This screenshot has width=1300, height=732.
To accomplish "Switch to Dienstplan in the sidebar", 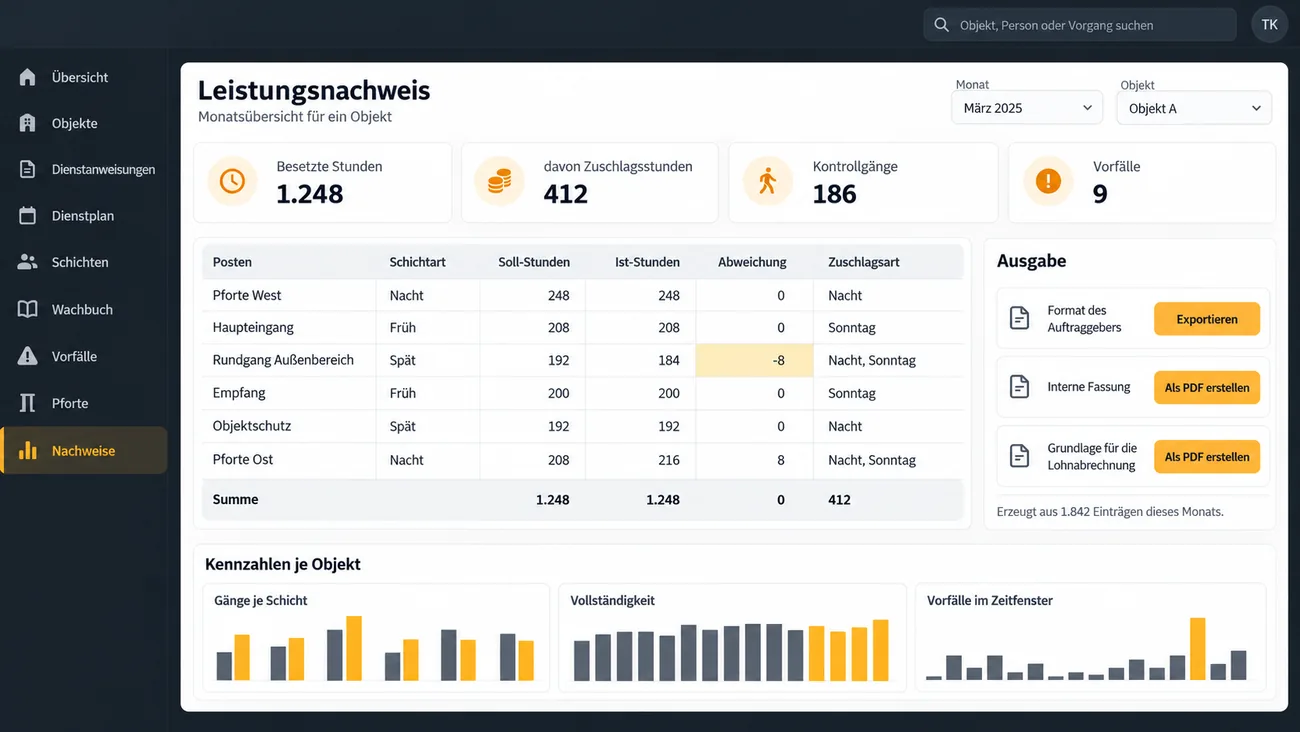I will tap(84, 215).
